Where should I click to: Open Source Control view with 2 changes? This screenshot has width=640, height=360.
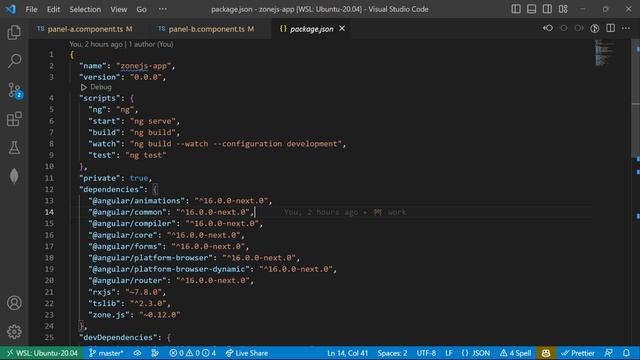point(15,90)
